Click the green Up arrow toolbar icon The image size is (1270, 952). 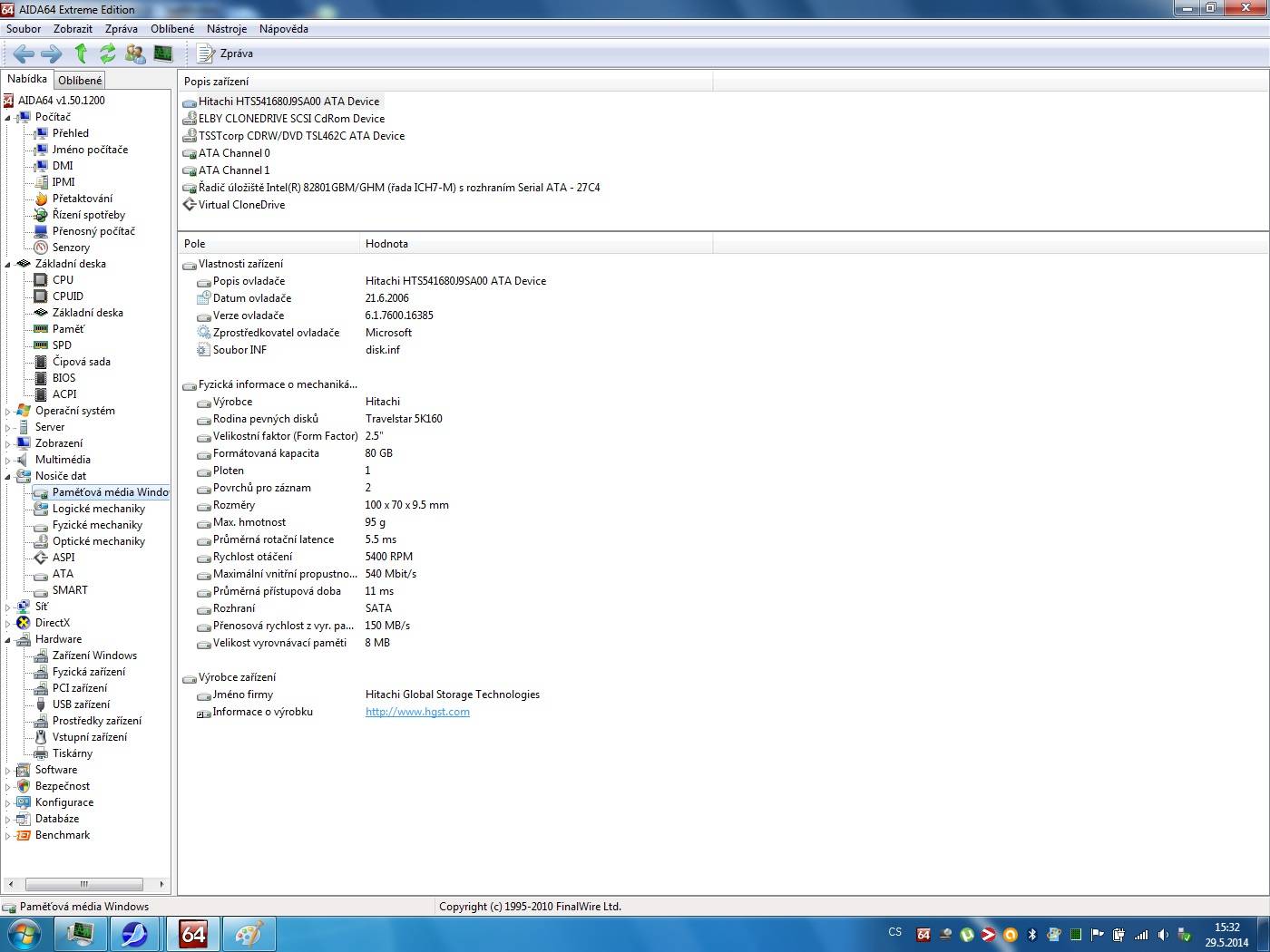pos(81,53)
